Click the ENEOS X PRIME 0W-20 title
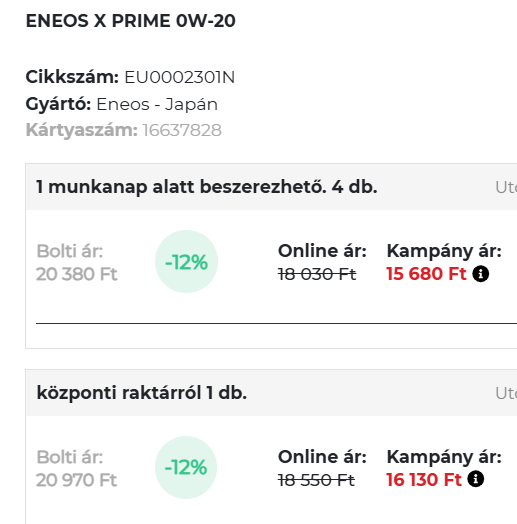 pos(131,21)
